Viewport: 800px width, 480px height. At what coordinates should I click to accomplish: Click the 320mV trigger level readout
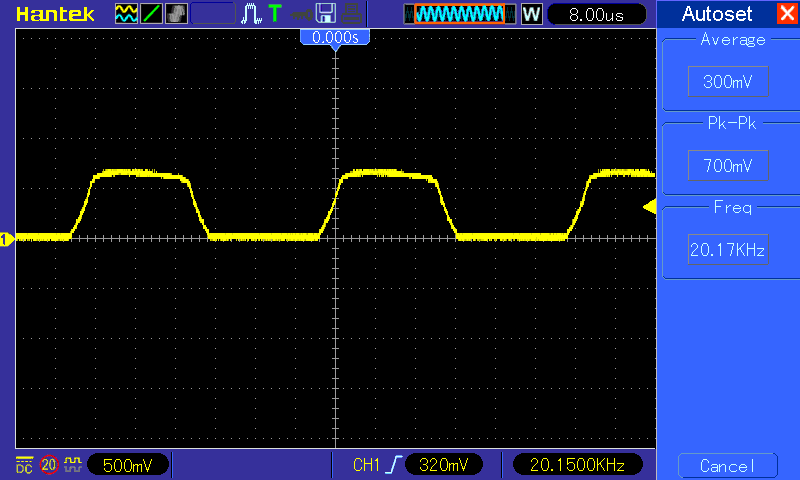tap(443, 465)
